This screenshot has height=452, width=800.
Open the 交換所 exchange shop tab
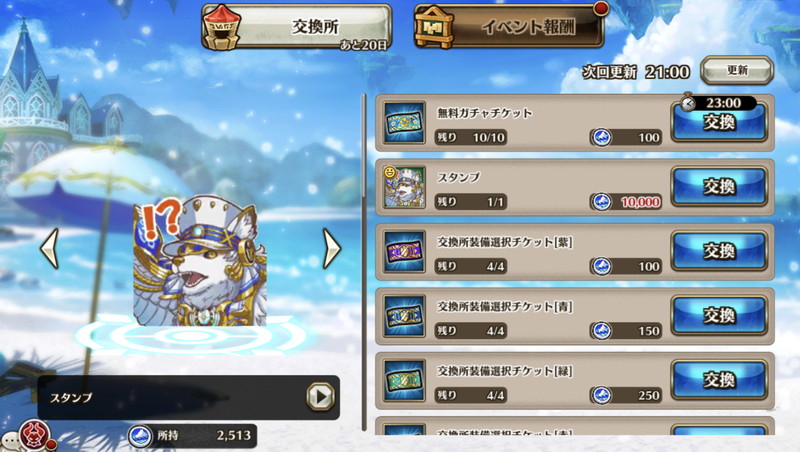[296, 27]
